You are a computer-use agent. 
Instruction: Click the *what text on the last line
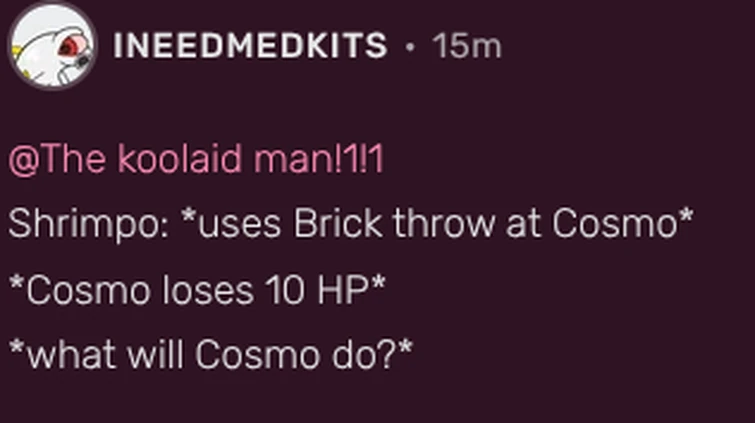tap(63, 354)
